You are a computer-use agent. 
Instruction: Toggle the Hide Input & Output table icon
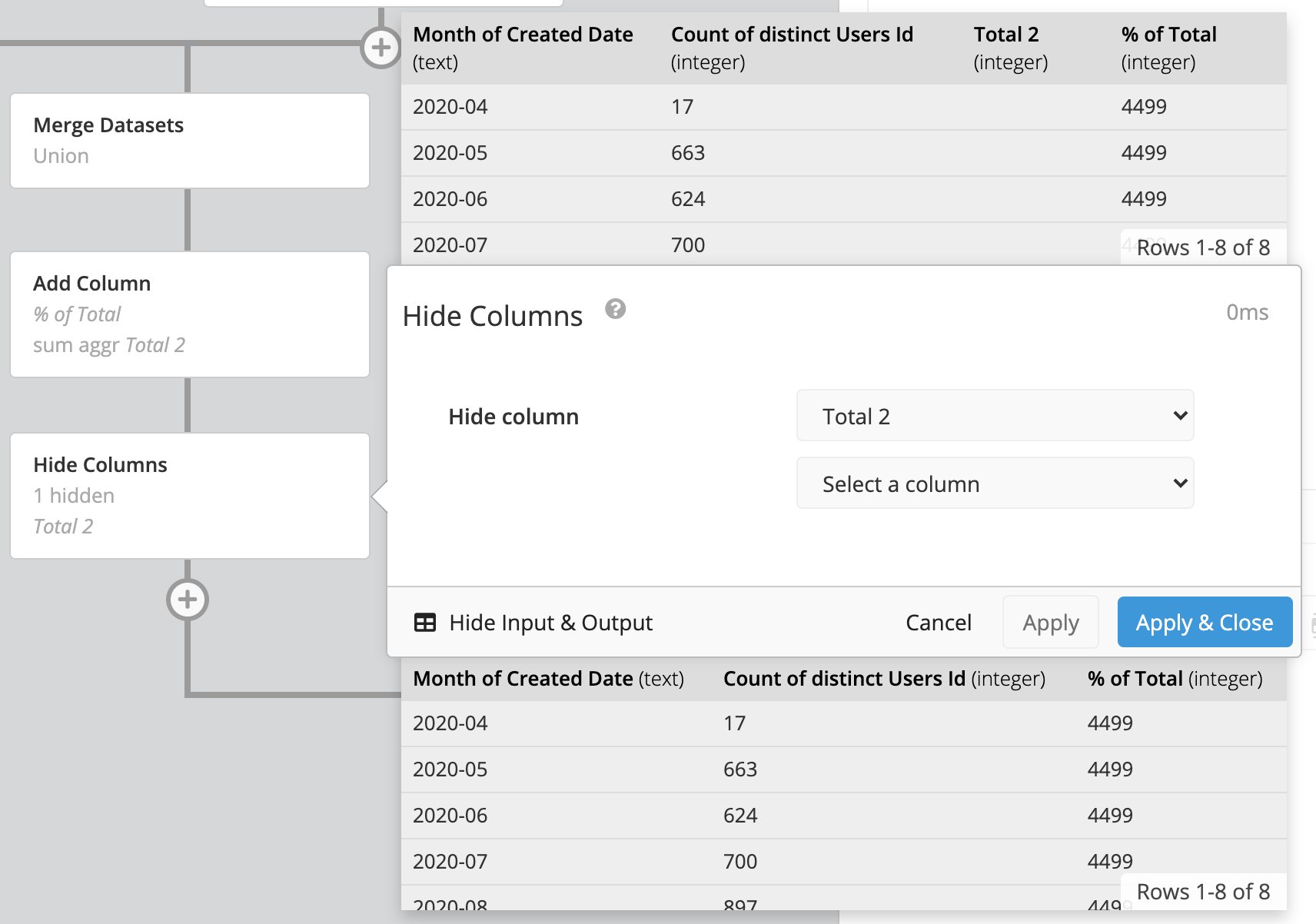point(425,623)
